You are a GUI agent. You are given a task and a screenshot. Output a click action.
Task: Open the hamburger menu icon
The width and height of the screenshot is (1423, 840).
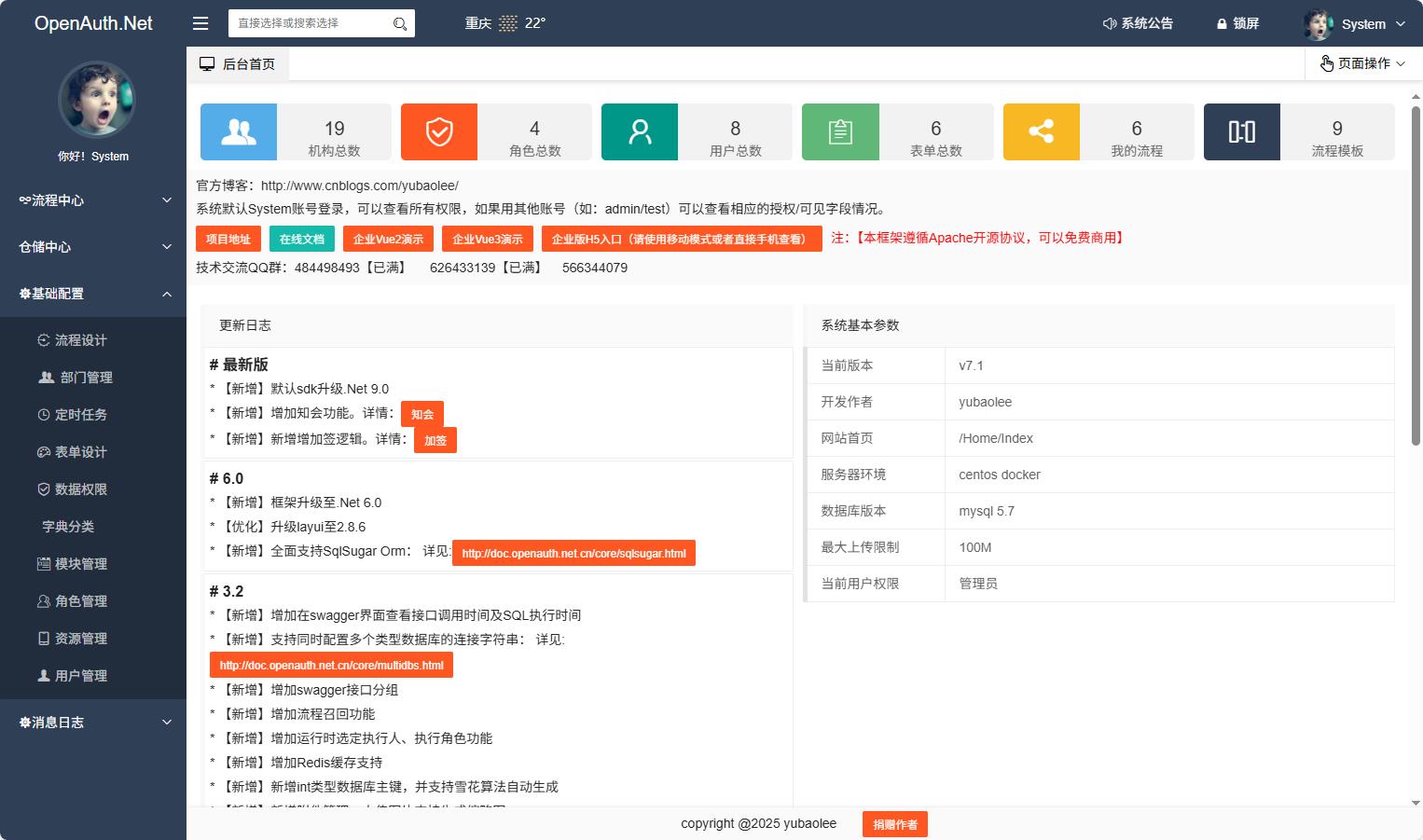point(200,23)
